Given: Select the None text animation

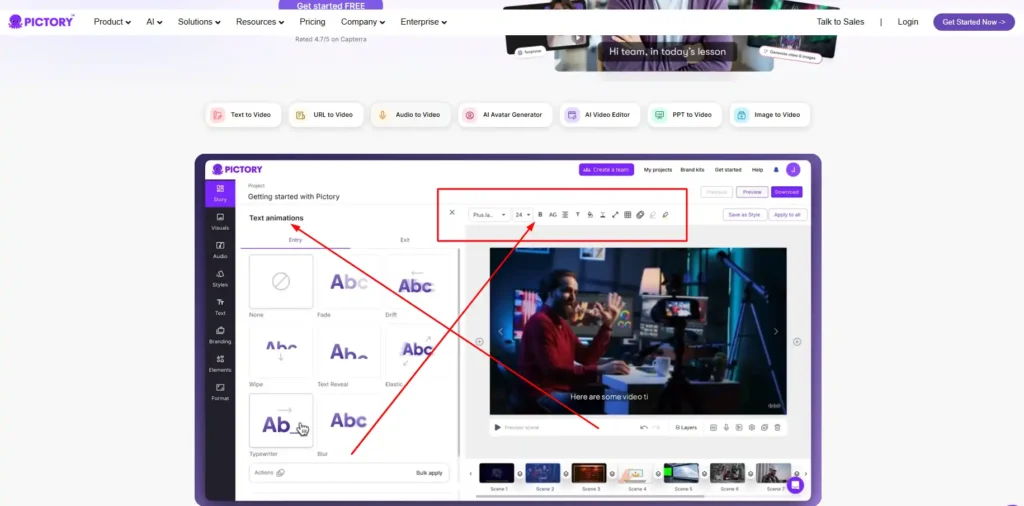Looking at the screenshot, I should point(281,281).
